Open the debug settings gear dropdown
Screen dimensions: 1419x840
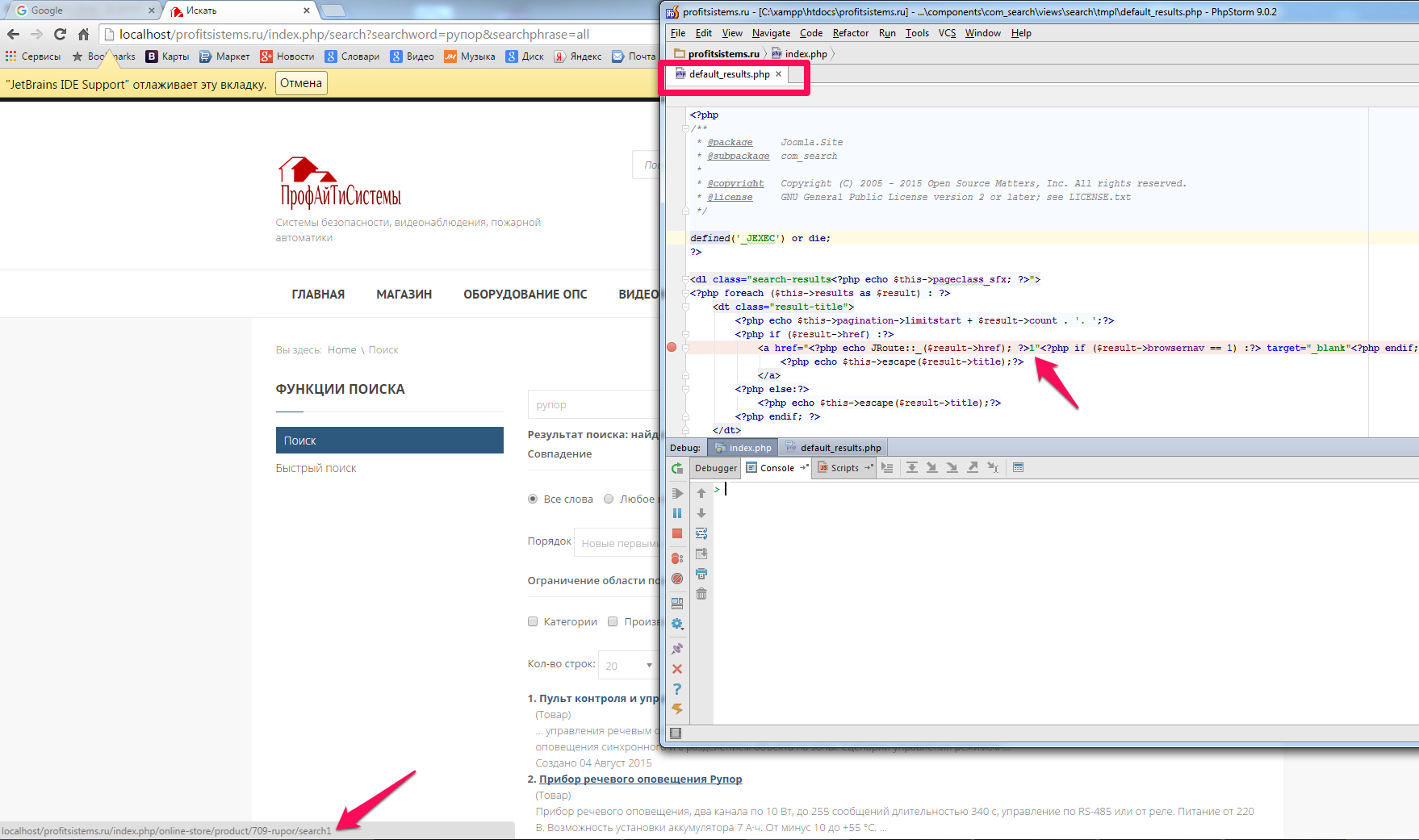(677, 624)
